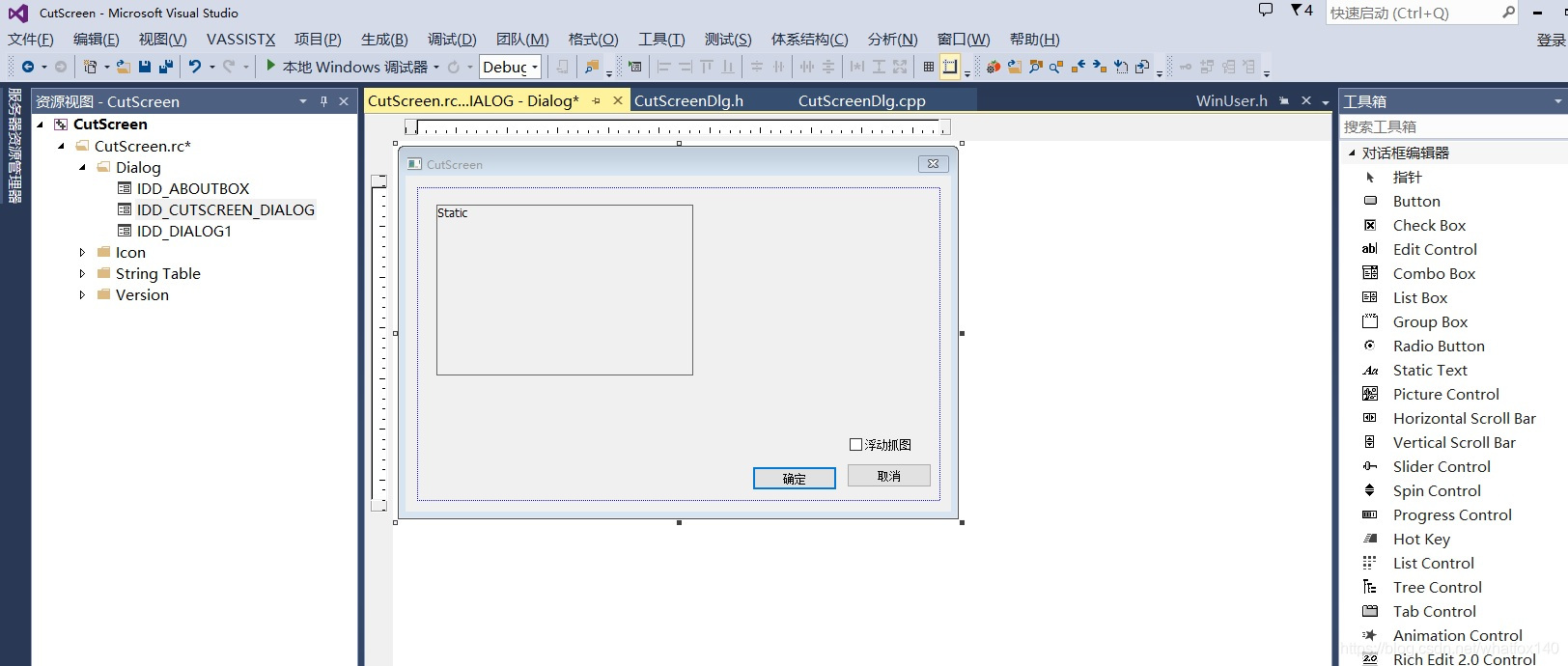Open the VASSISTX menu
The height and width of the screenshot is (666, 1568).
(240, 40)
